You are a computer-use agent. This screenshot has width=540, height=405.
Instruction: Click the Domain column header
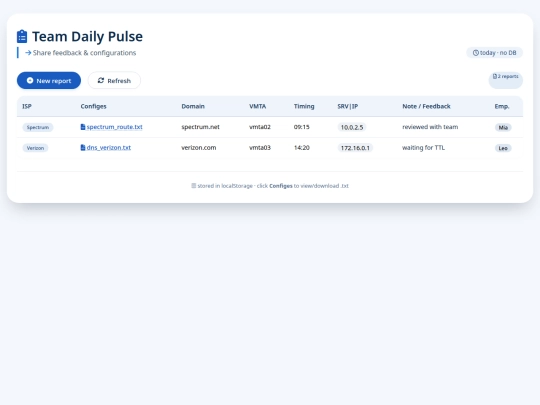click(x=193, y=106)
